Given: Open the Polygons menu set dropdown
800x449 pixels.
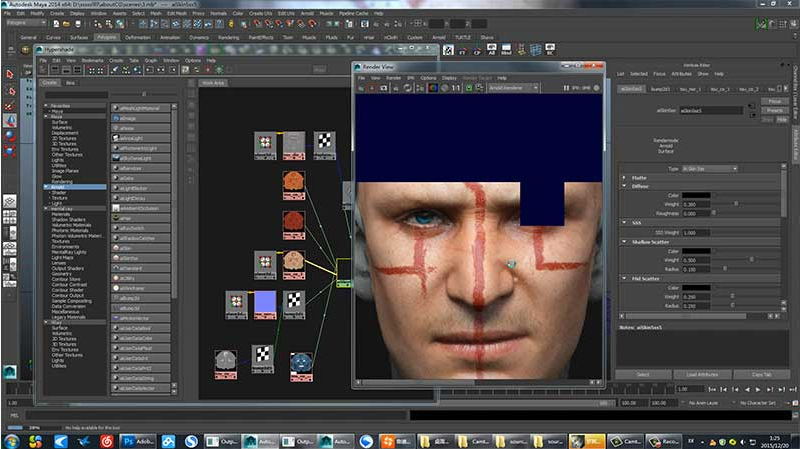Looking at the screenshot, I should tap(27, 23).
